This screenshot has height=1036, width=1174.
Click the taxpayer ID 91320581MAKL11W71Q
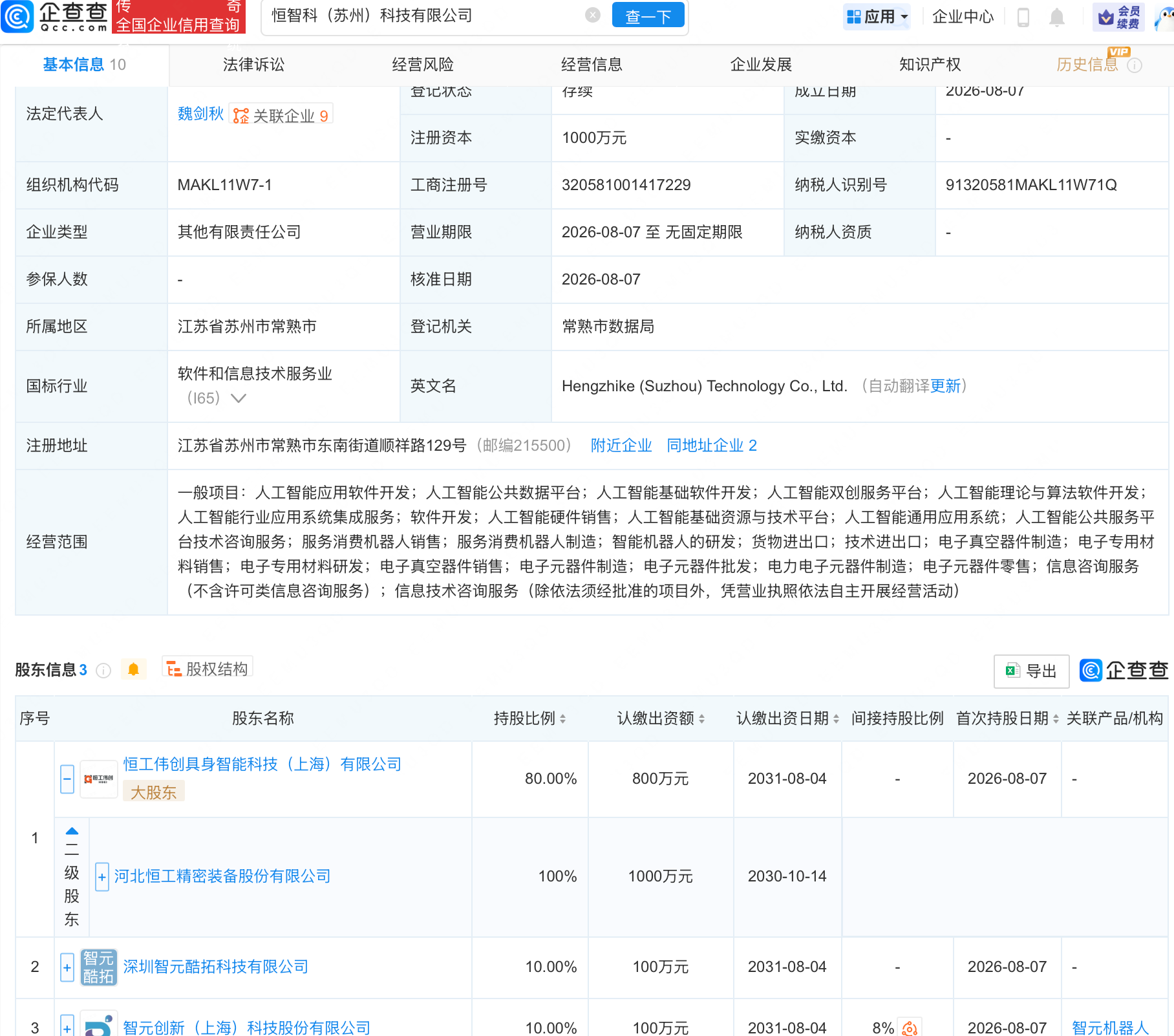(1031, 185)
